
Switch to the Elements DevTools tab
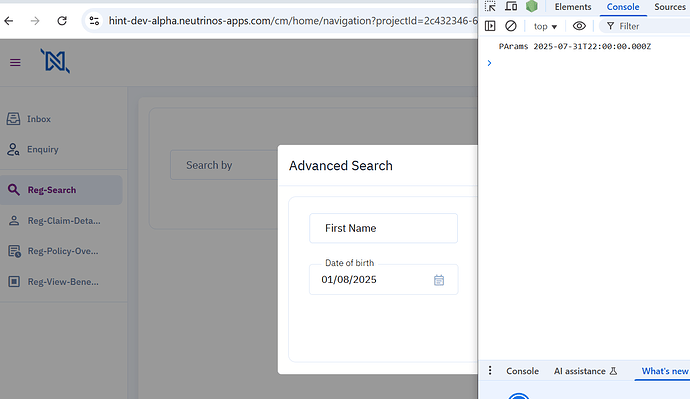(x=573, y=7)
